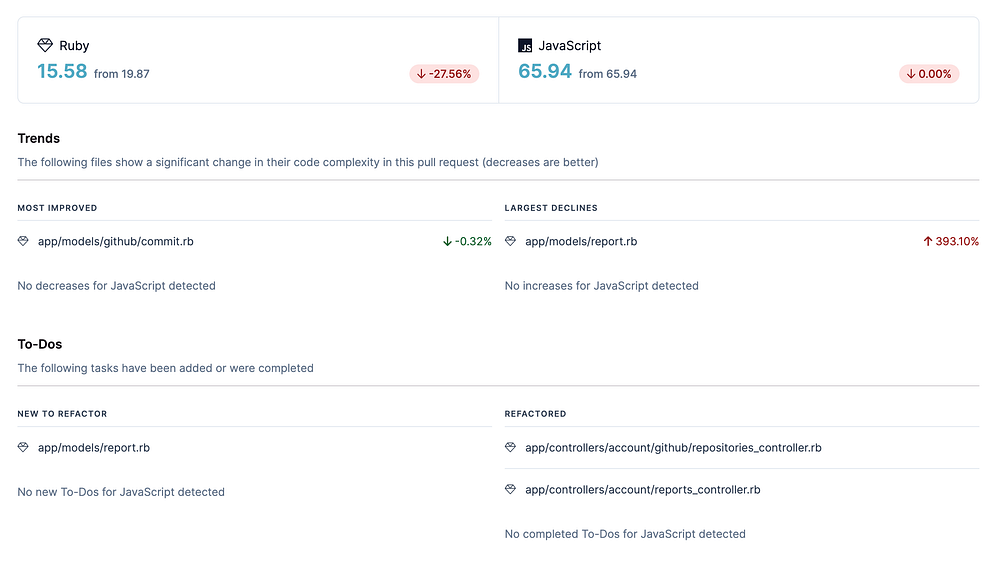Open app/controllers/account/reports_controller.rb link
1000x569 pixels.
coord(642,490)
